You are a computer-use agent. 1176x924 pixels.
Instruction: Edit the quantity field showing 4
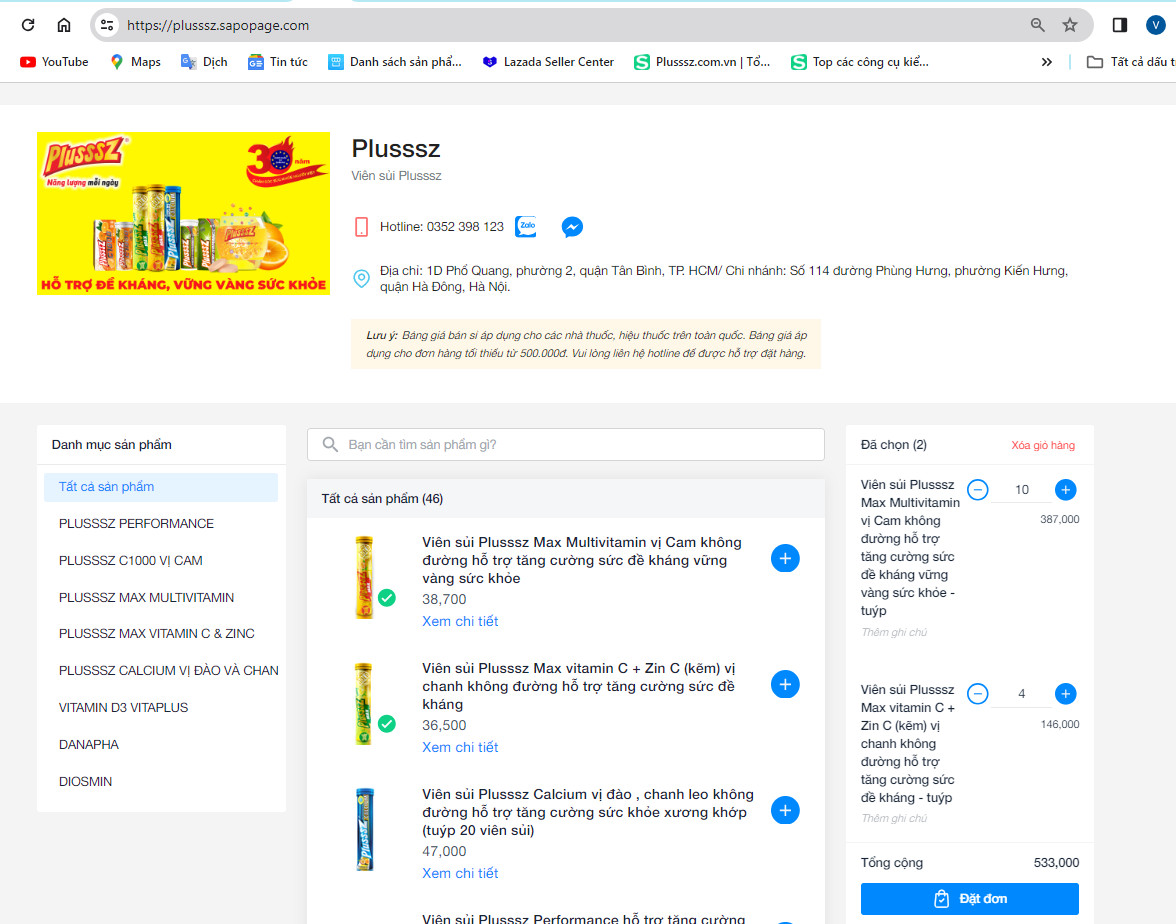click(1022, 694)
